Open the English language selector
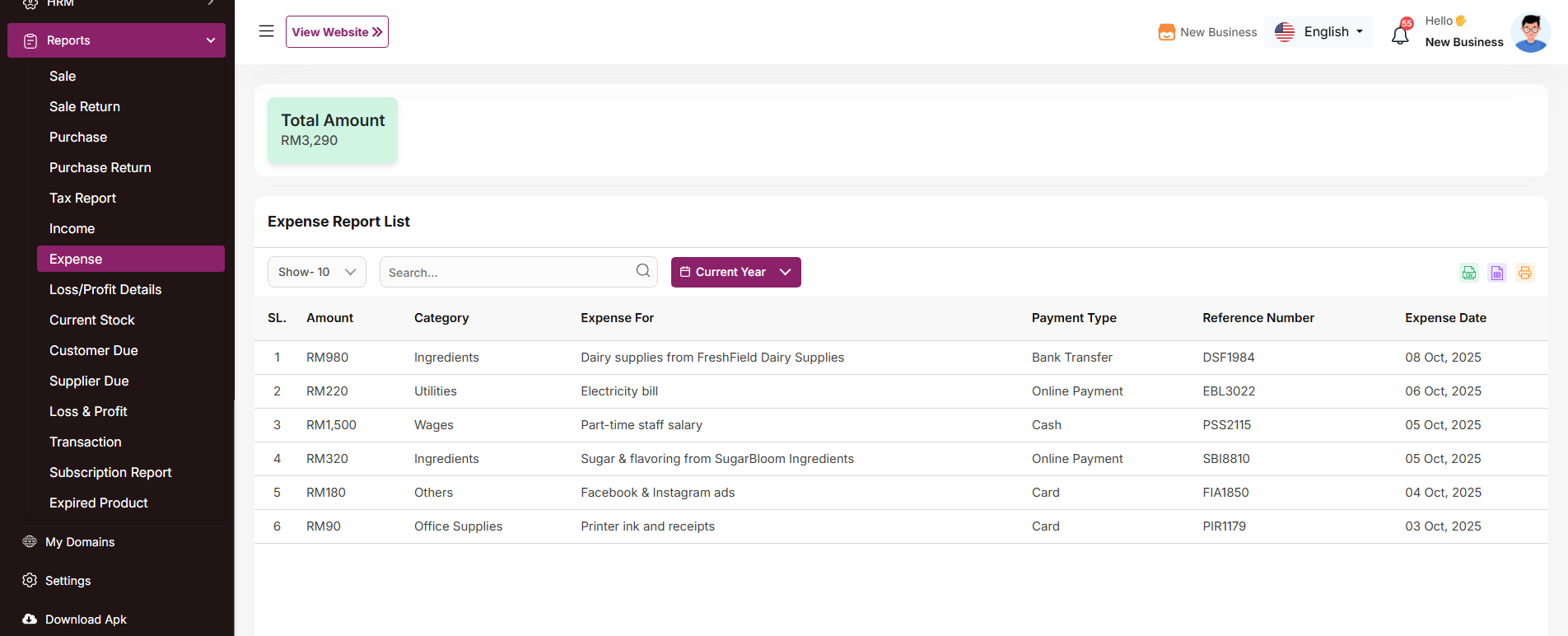 pyautogui.click(x=1318, y=32)
